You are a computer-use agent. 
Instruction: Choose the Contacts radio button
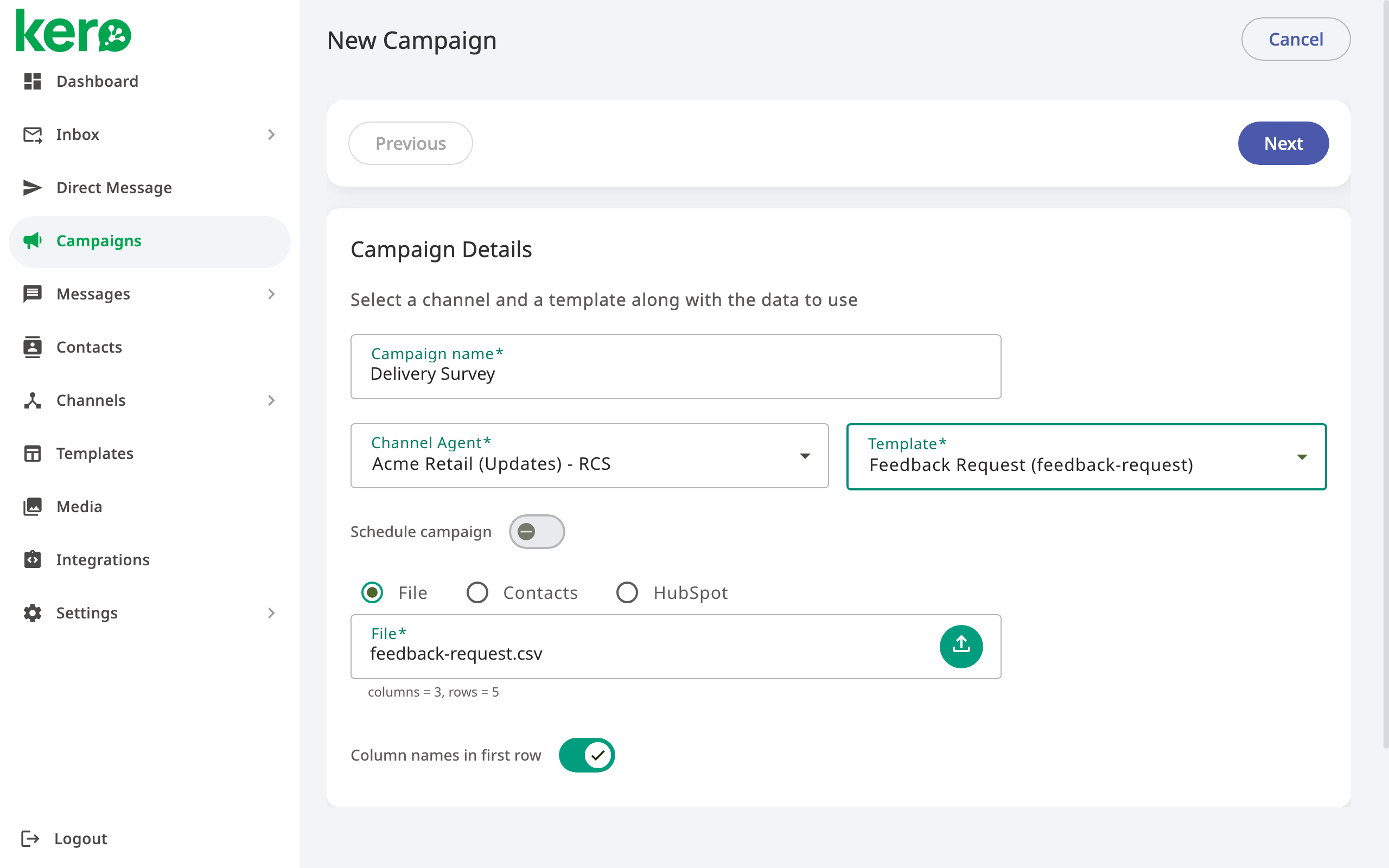click(477, 592)
